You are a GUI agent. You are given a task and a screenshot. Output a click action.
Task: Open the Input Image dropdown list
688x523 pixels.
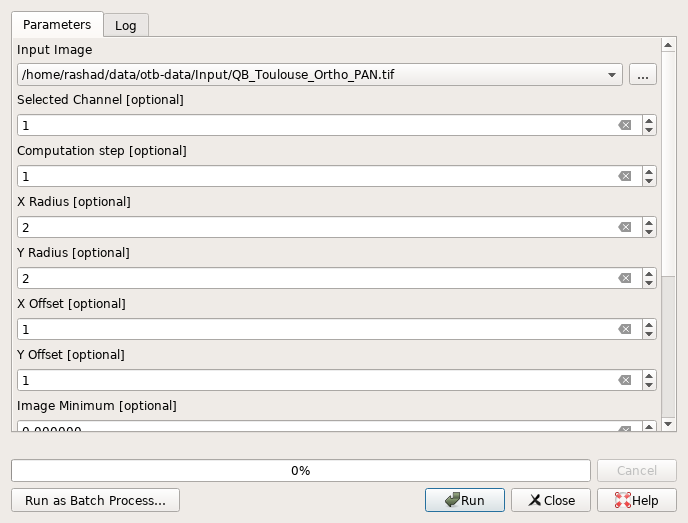pyautogui.click(x=612, y=75)
